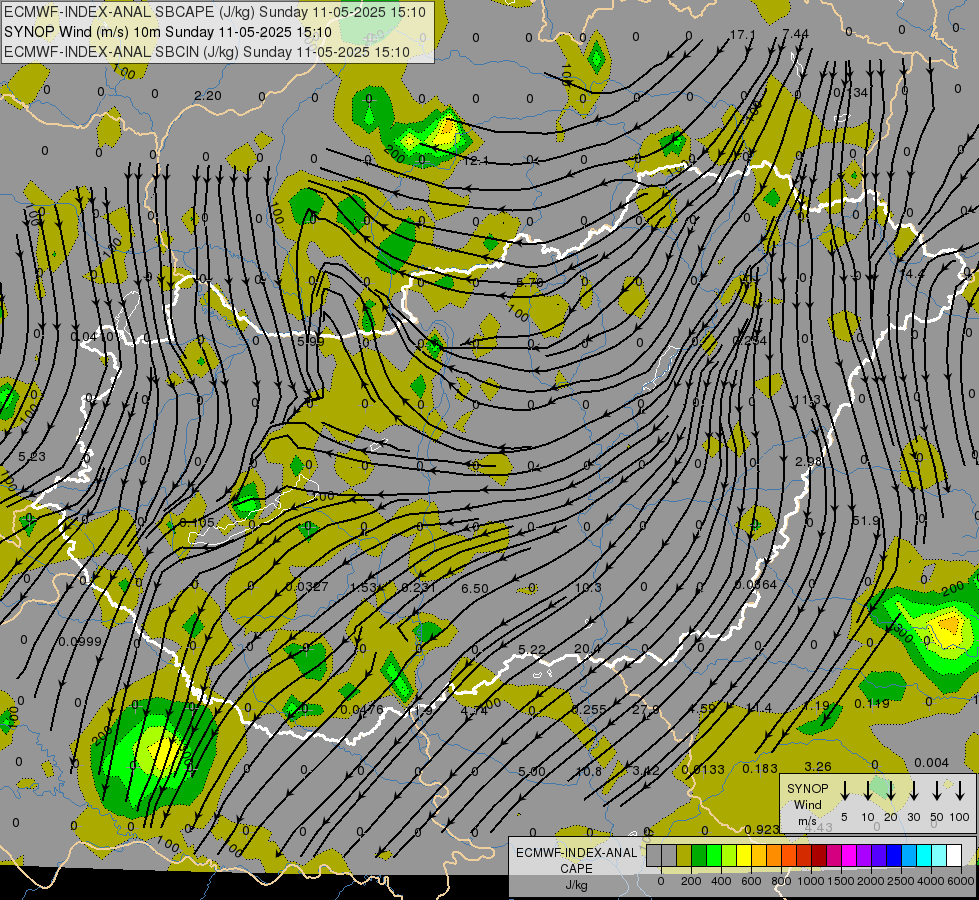Pick the bright magenta CAPE legend swatch
The width and height of the screenshot is (979, 900).
(849, 855)
